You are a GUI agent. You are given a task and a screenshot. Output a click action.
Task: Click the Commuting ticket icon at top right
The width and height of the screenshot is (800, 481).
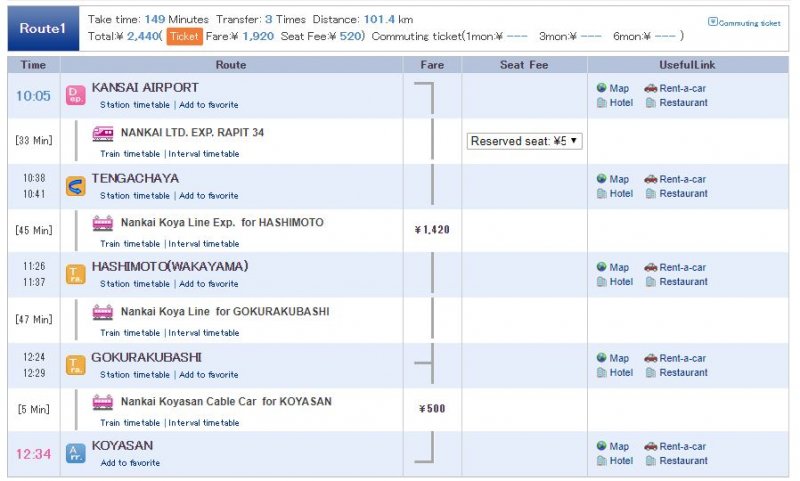[713, 21]
